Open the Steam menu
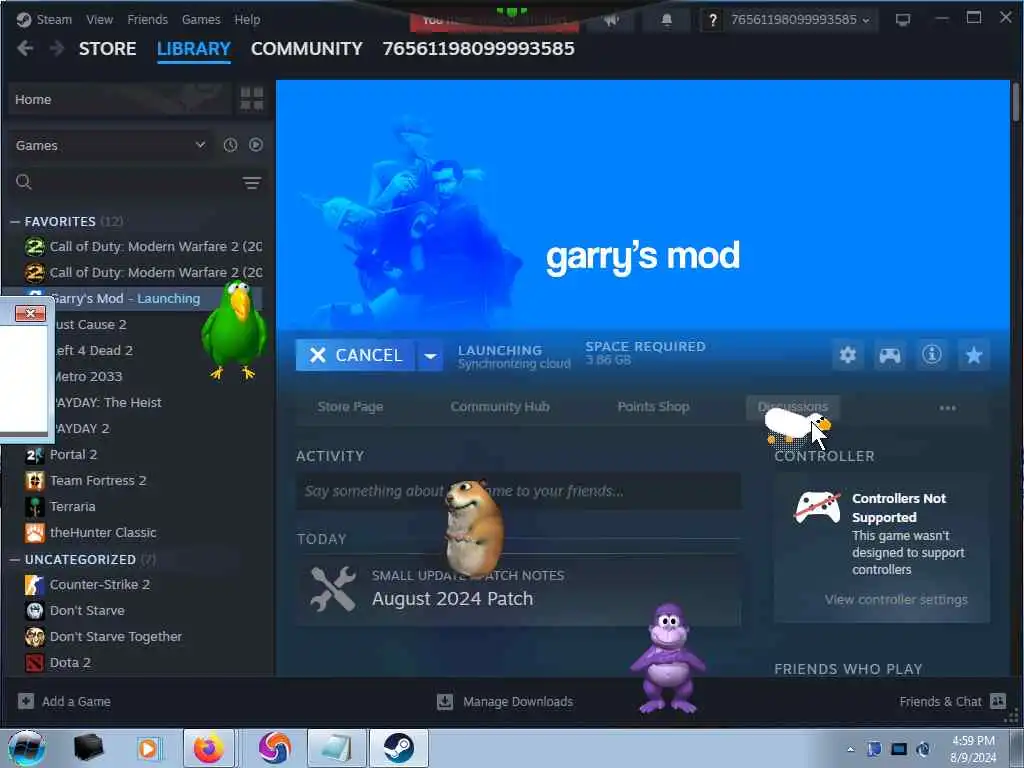This screenshot has height=768, width=1024. tap(54, 20)
